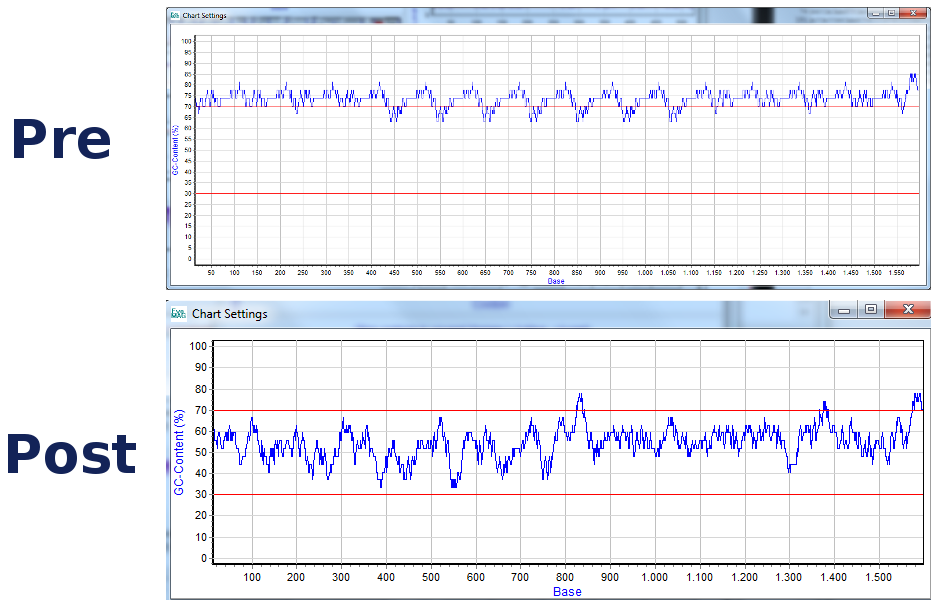Image resolution: width=941 pixels, height=606 pixels.
Task: Click the Pre window's Chart Settings title
Action: [x=204, y=16]
